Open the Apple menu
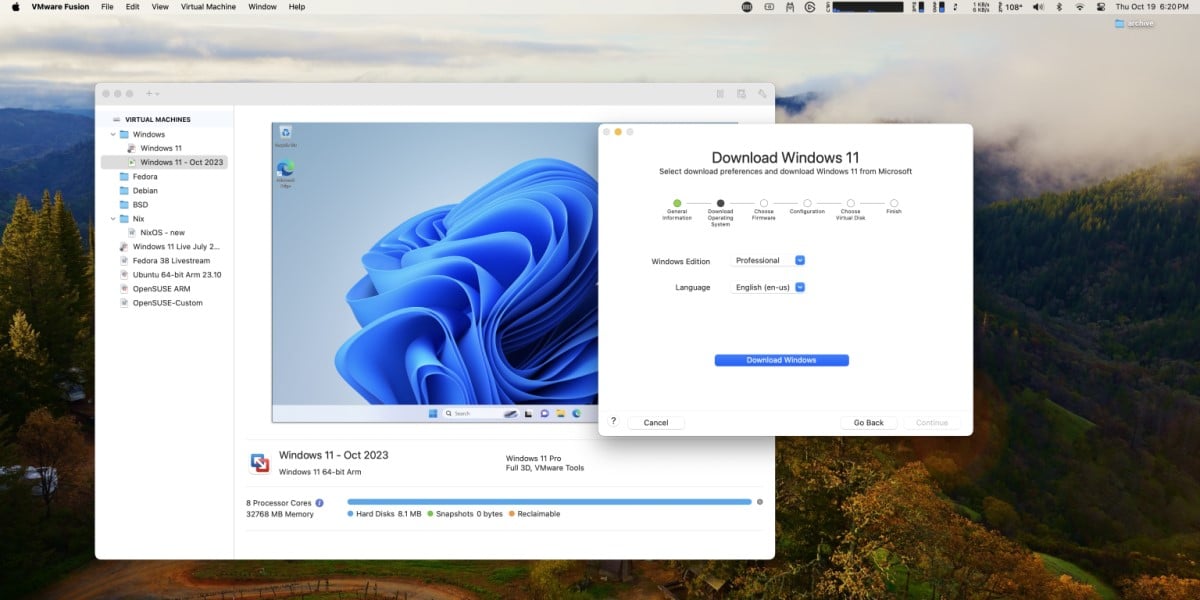The width and height of the screenshot is (1200, 600). point(15,6)
